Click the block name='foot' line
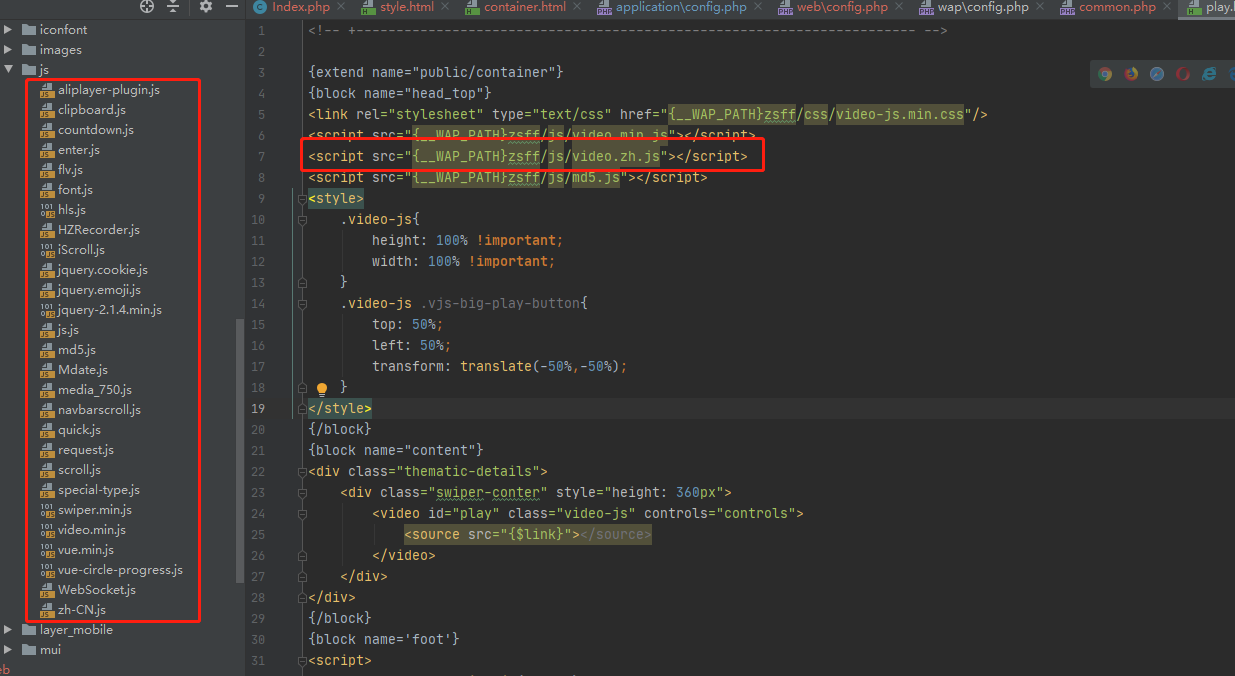Screen dimensions: 1235x676 coord(384,640)
